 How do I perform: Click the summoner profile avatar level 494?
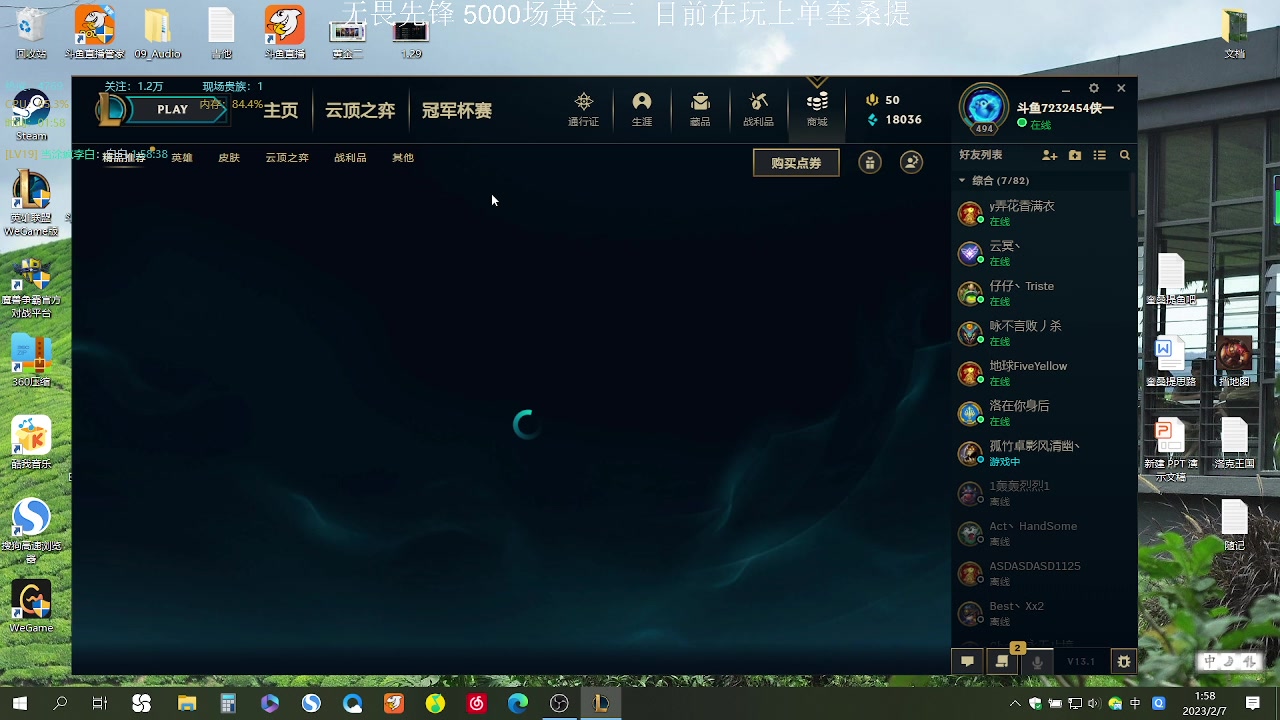pyautogui.click(x=984, y=109)
